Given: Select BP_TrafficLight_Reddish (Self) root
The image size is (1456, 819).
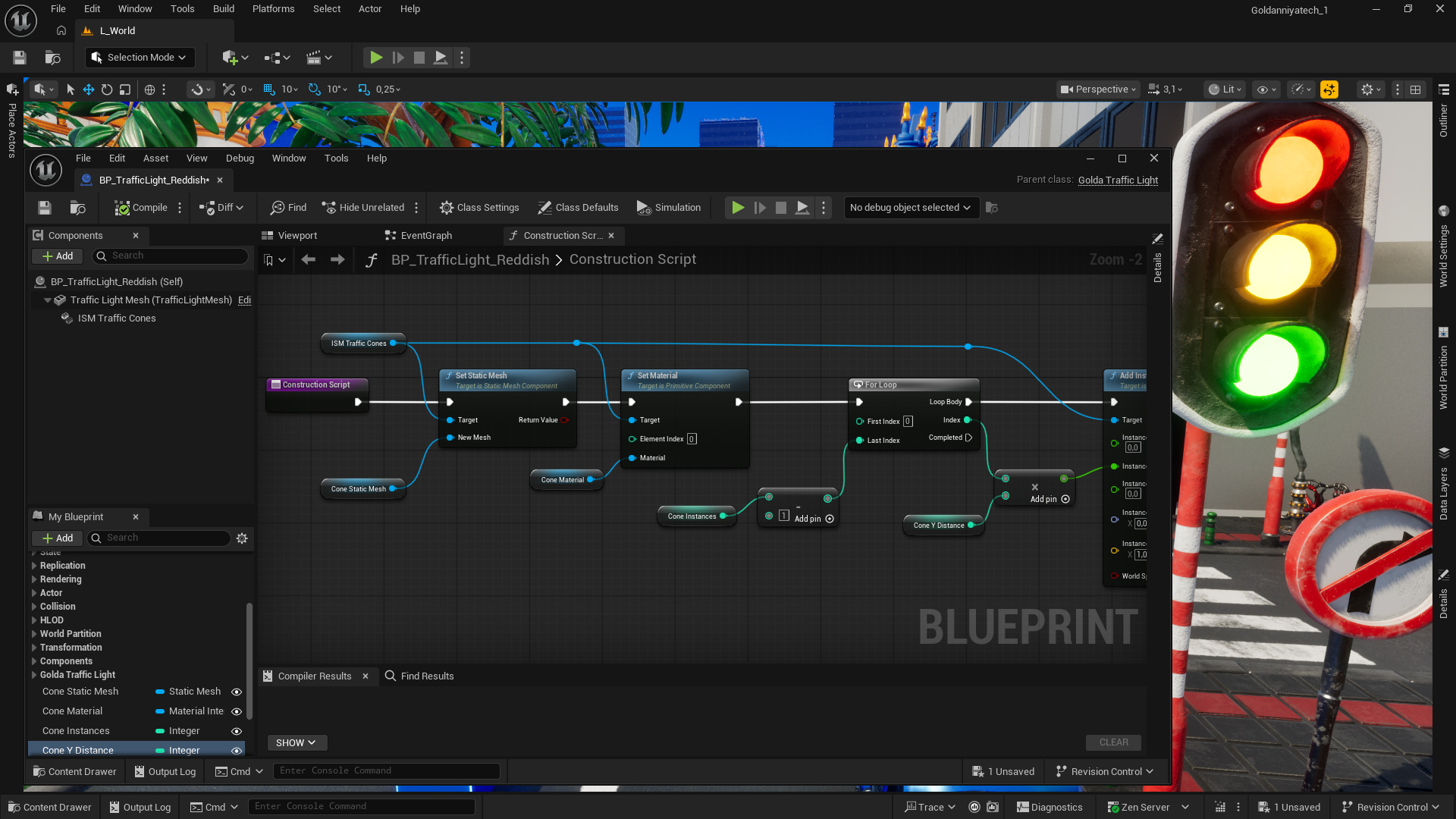Looking at the screenshot, I should pyautogui.click(x=117, y=282).
